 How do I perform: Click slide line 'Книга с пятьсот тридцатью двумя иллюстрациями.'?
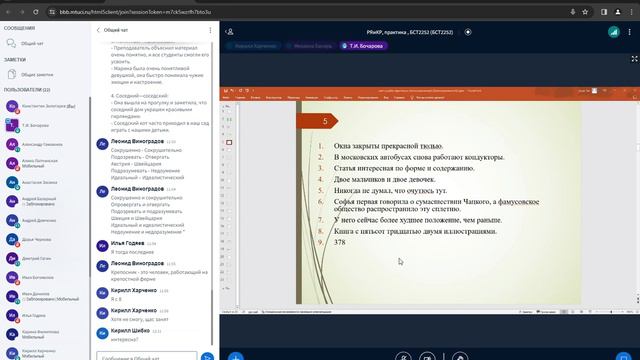415,231
